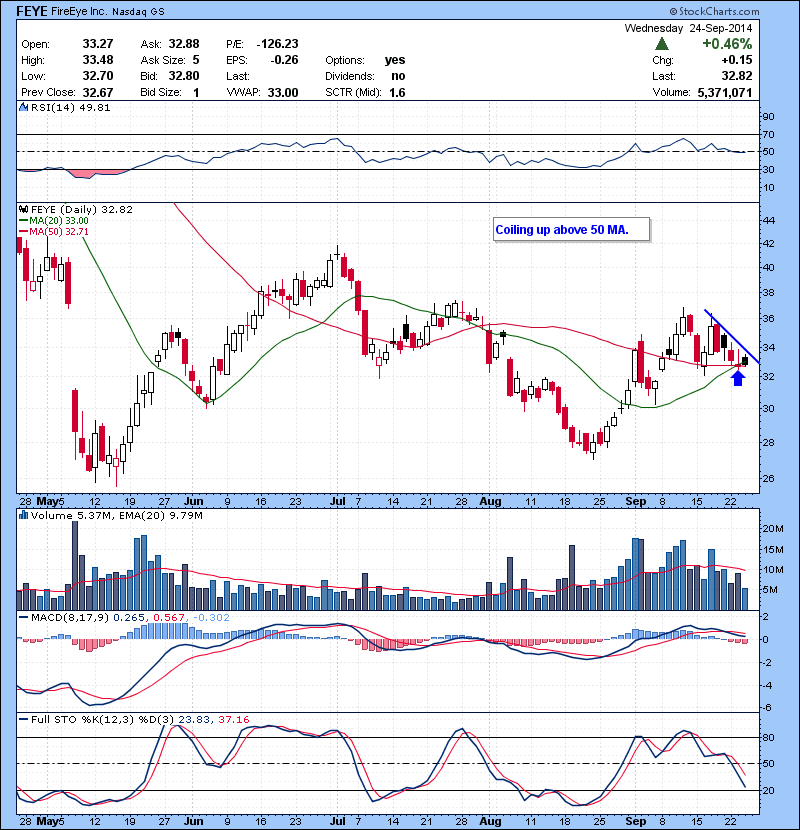Click the RSI(14) 49.81 indicator label
Image resolution: width=800 pixels, height=830 pixels.
click(x=70, y=107)
